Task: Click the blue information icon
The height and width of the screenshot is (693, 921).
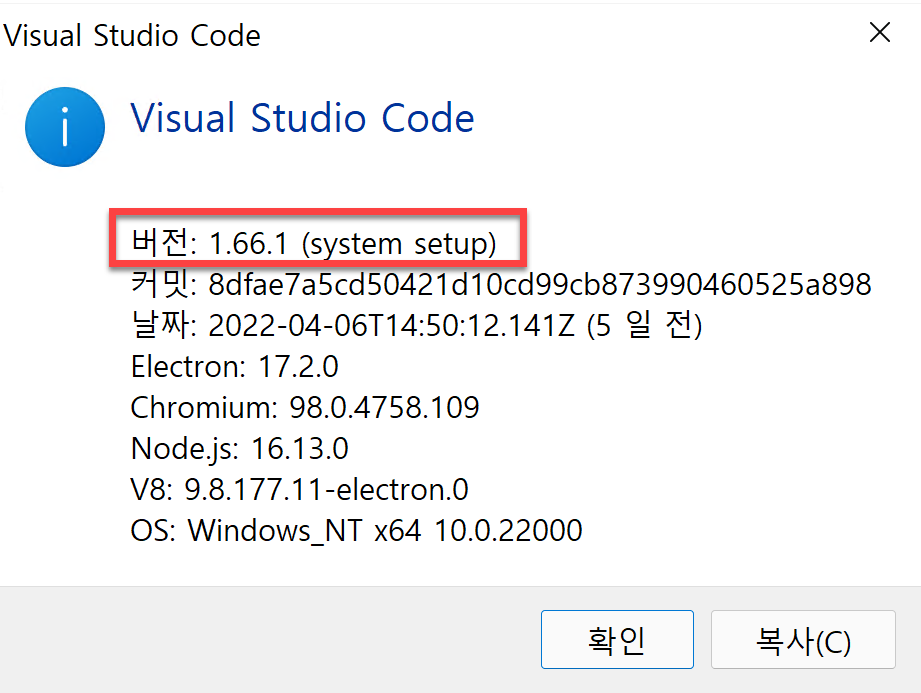Action: [65, 127]
